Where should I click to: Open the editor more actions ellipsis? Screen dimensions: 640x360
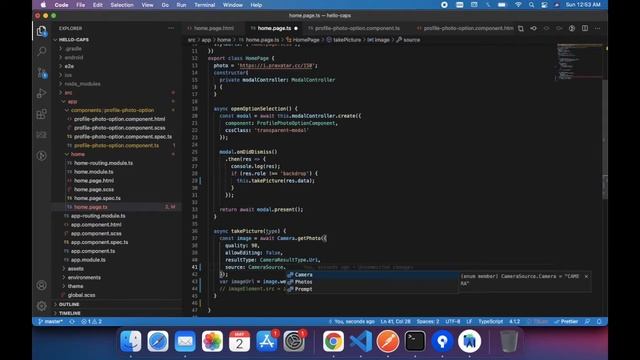598,28
